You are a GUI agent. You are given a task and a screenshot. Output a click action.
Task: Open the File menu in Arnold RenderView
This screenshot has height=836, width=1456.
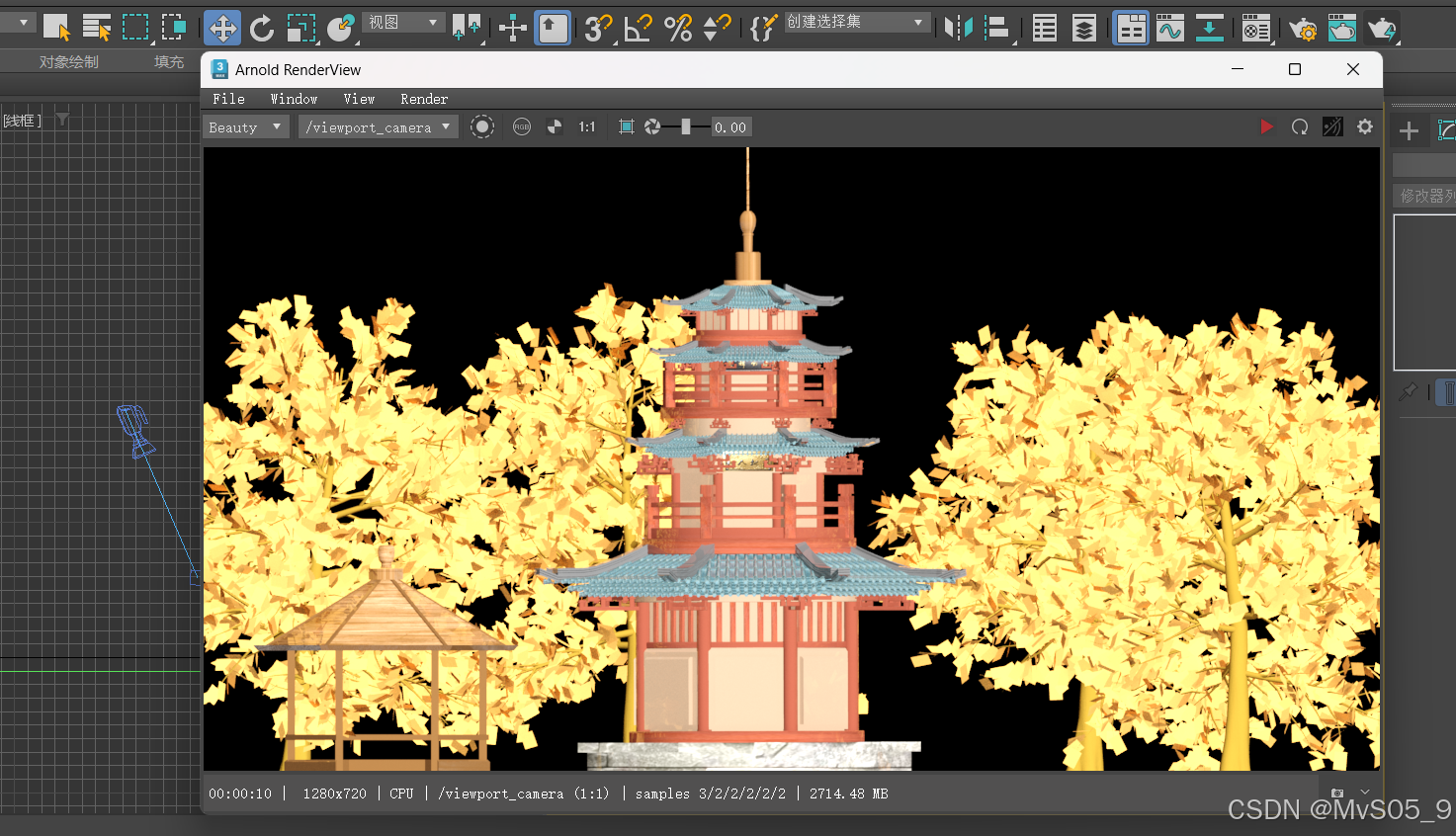pos(228,99)
